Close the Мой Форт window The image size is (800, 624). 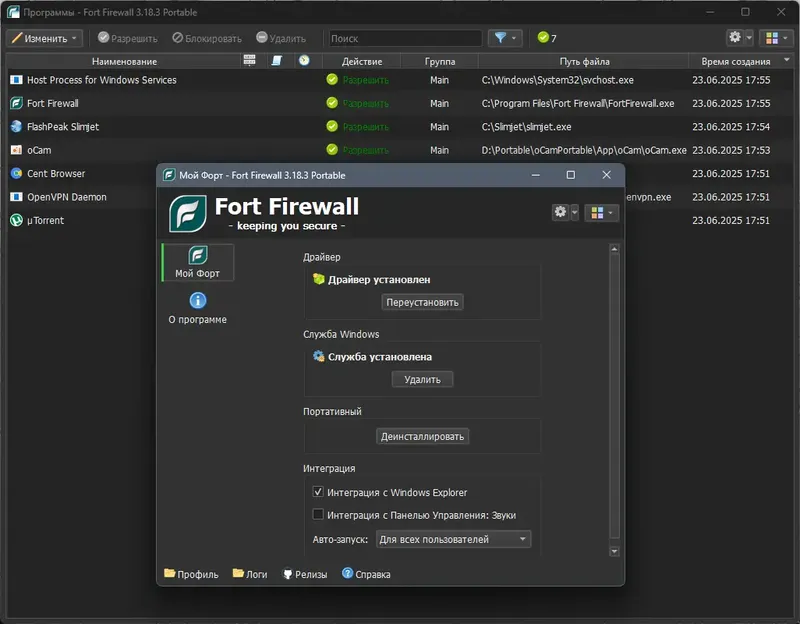tap(606, 175)
